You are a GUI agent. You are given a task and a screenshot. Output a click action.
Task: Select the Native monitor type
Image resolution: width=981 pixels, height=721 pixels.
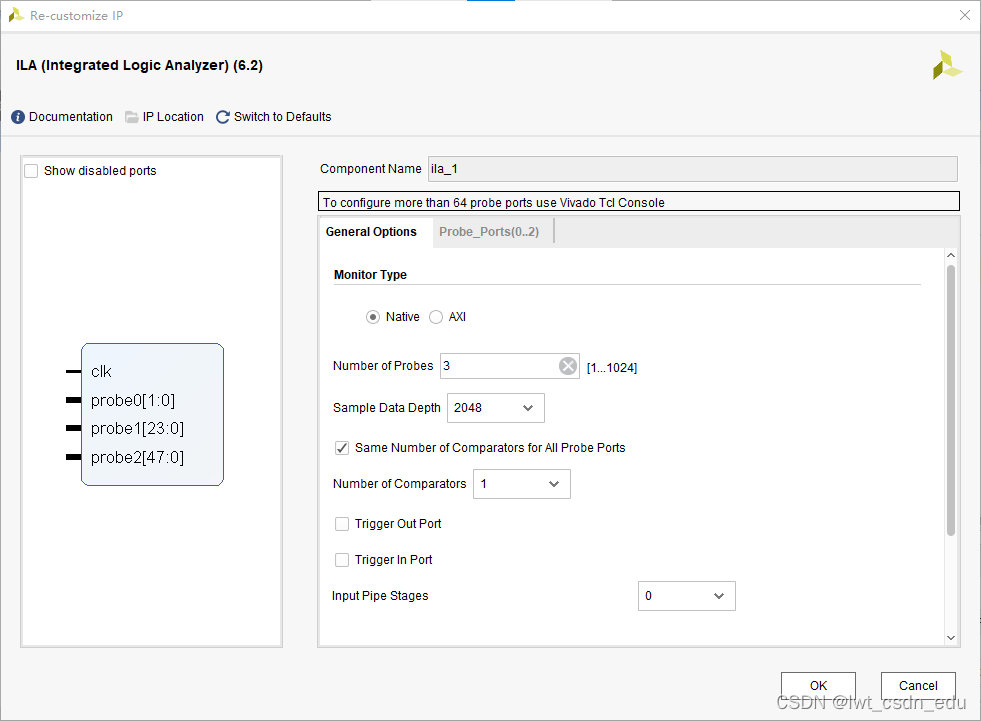click(x=373, y=317)
